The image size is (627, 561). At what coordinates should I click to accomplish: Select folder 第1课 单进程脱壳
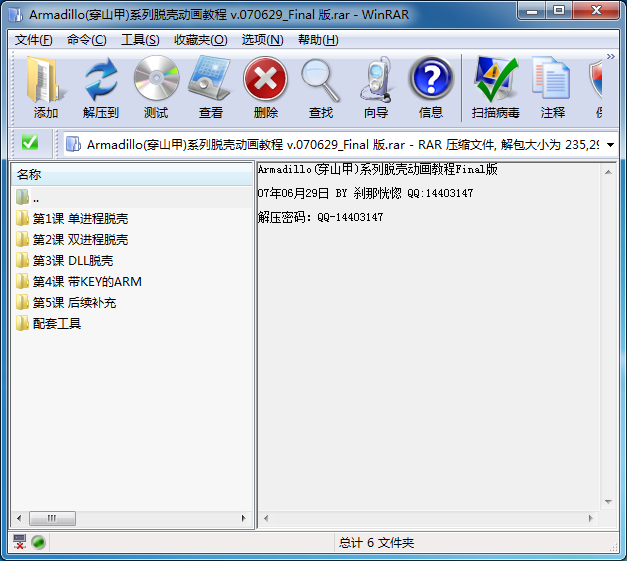[x=80, y=219]
